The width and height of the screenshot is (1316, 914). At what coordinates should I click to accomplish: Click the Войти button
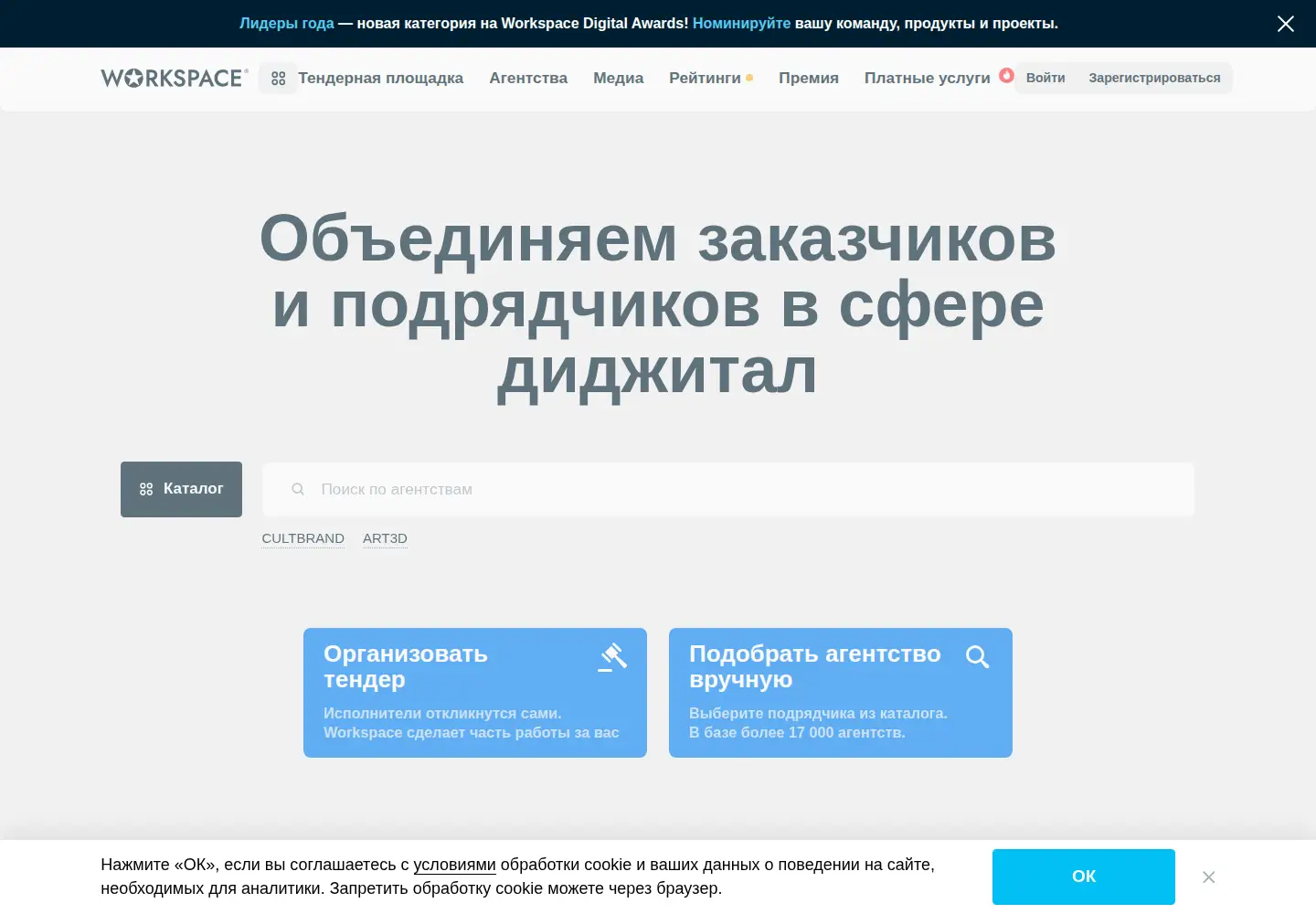tap(1045, 78)
